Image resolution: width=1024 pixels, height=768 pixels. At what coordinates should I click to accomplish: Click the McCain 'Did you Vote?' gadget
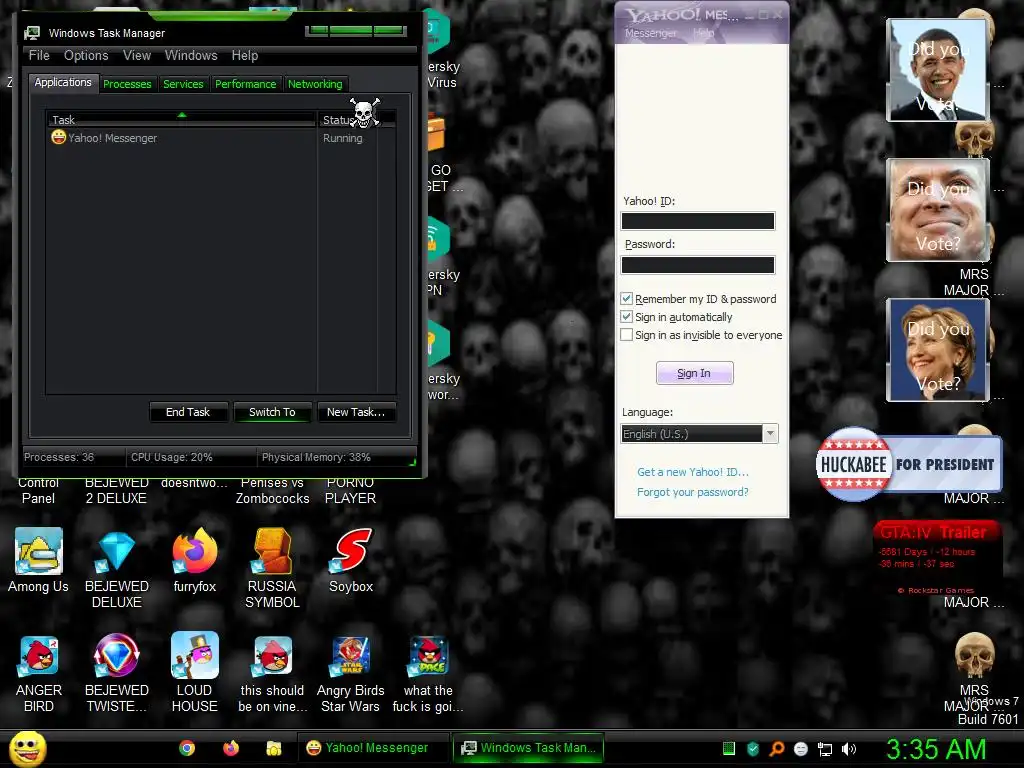(938, 210)
